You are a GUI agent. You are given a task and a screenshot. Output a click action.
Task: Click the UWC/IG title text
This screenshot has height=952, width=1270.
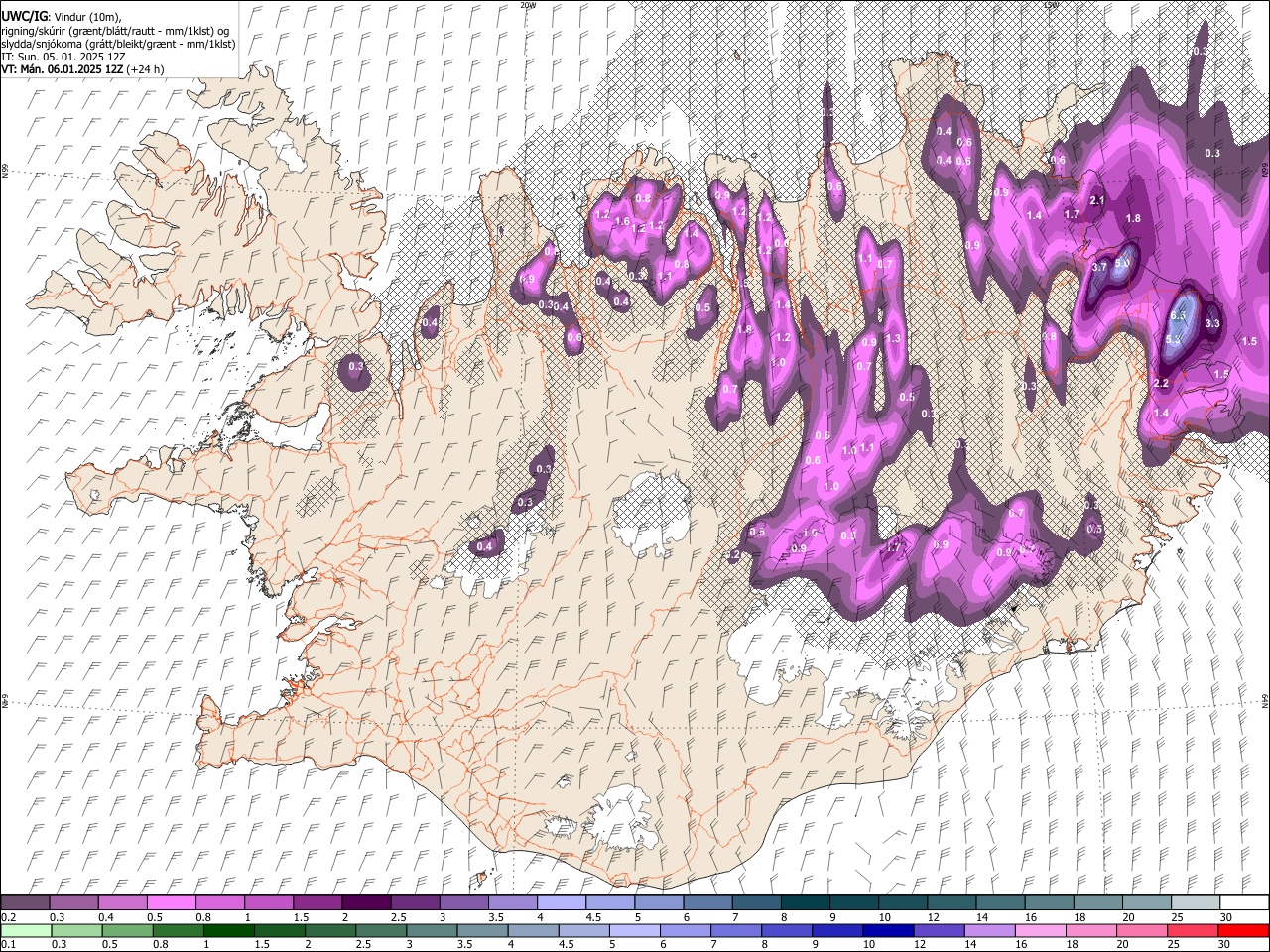24,16
